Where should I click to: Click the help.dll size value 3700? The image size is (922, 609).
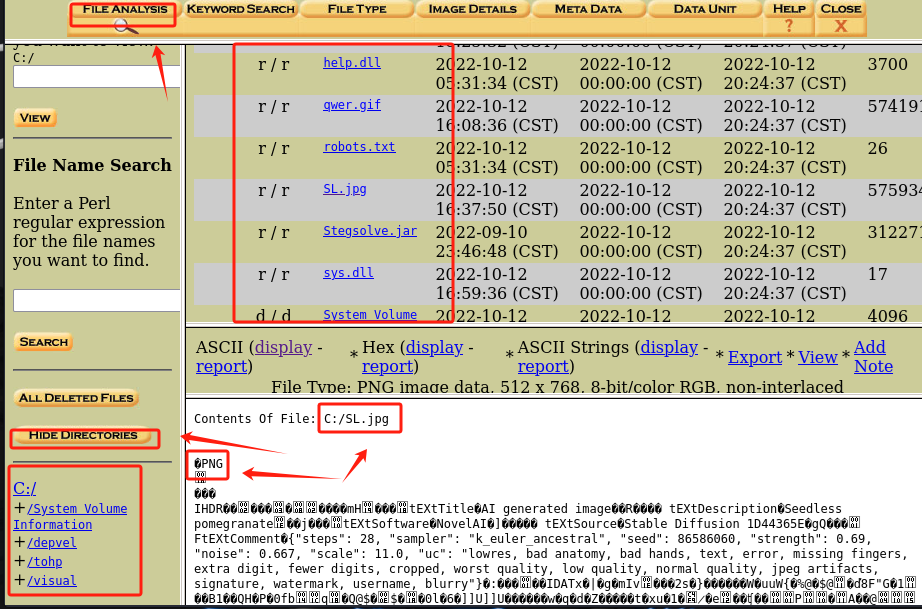tap(888, 64)
